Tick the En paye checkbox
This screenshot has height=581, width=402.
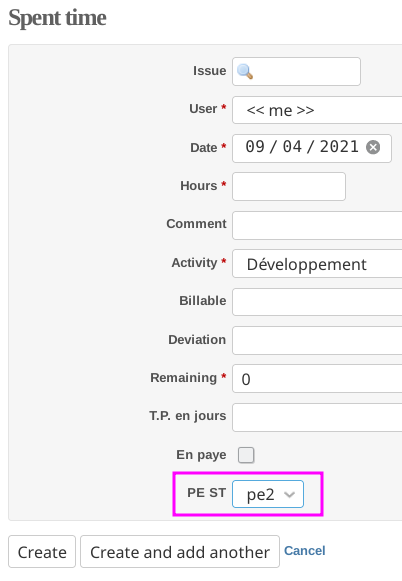tap(246, 455)
